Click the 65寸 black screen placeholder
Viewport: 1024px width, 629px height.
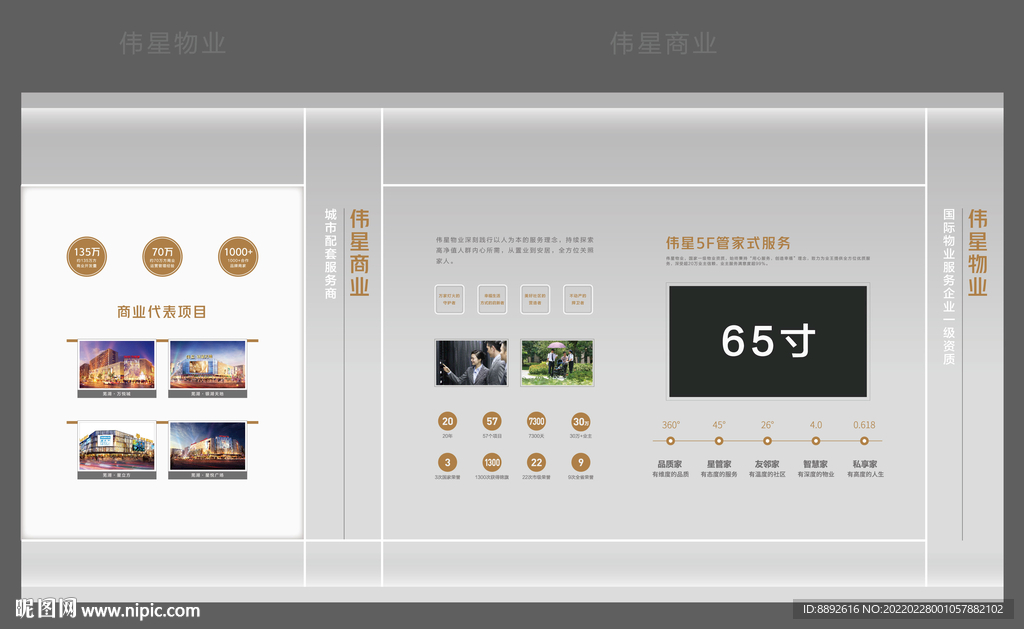tap(768, 341)
